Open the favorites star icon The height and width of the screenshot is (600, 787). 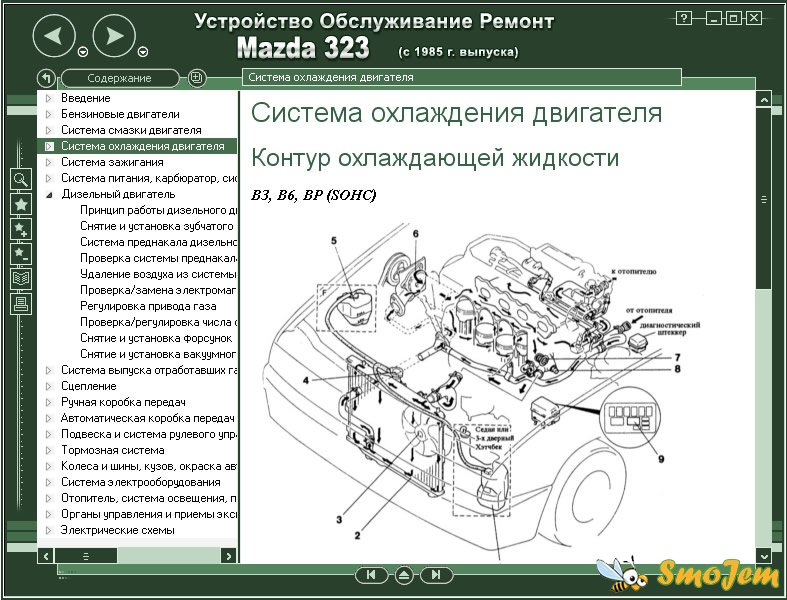point(21,204)
